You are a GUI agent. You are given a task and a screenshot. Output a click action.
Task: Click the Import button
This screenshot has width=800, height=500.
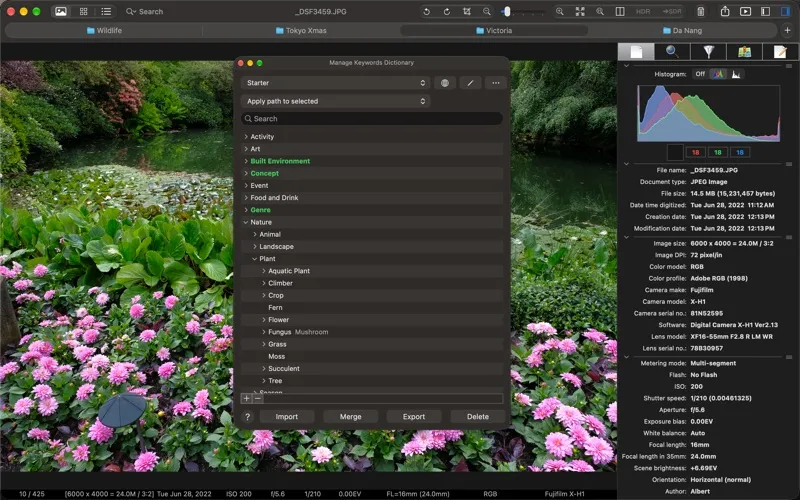pyautogui.click(x=287, y=417)
